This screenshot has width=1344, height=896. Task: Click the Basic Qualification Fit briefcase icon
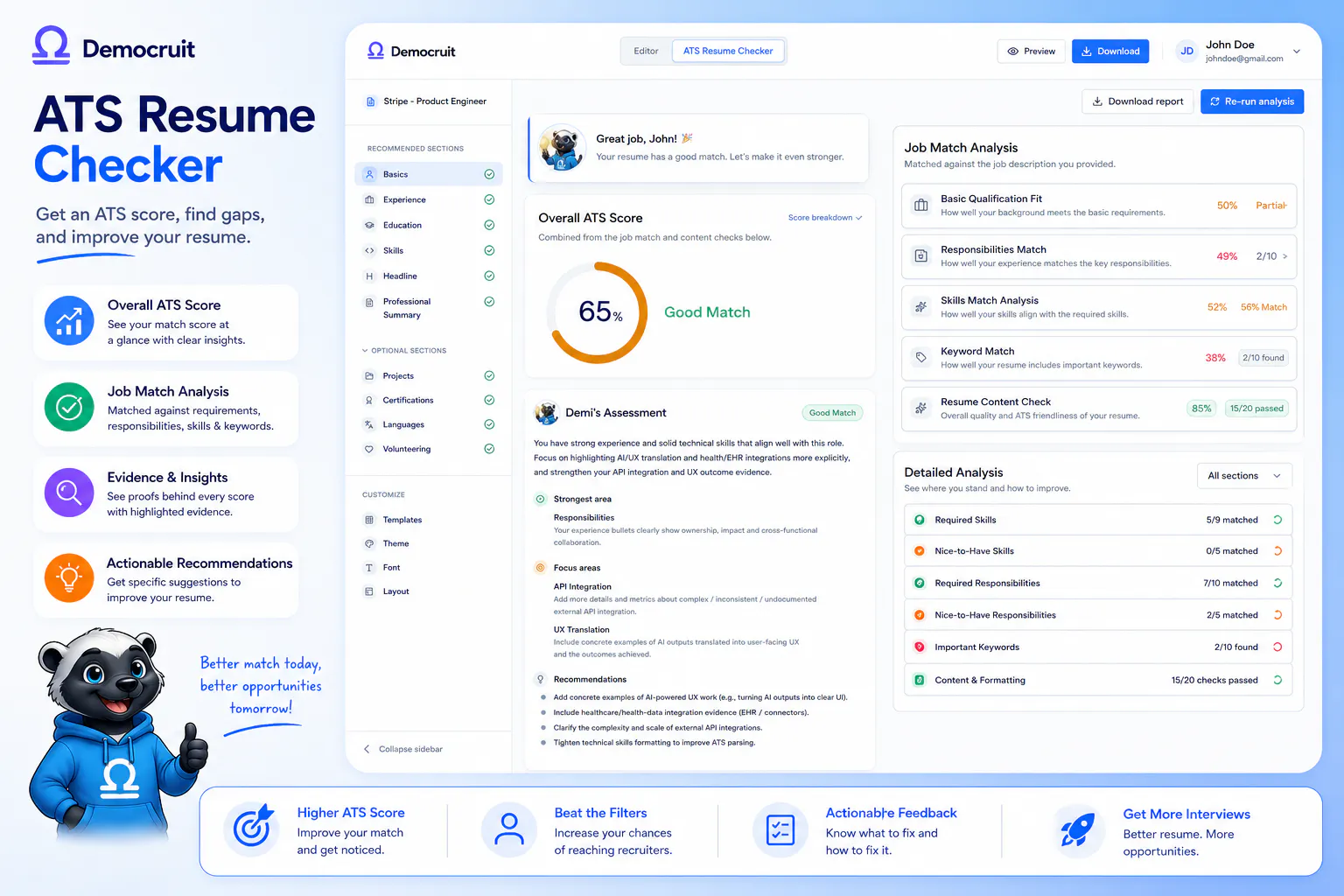pyautogui.click(x=920, y=205)
